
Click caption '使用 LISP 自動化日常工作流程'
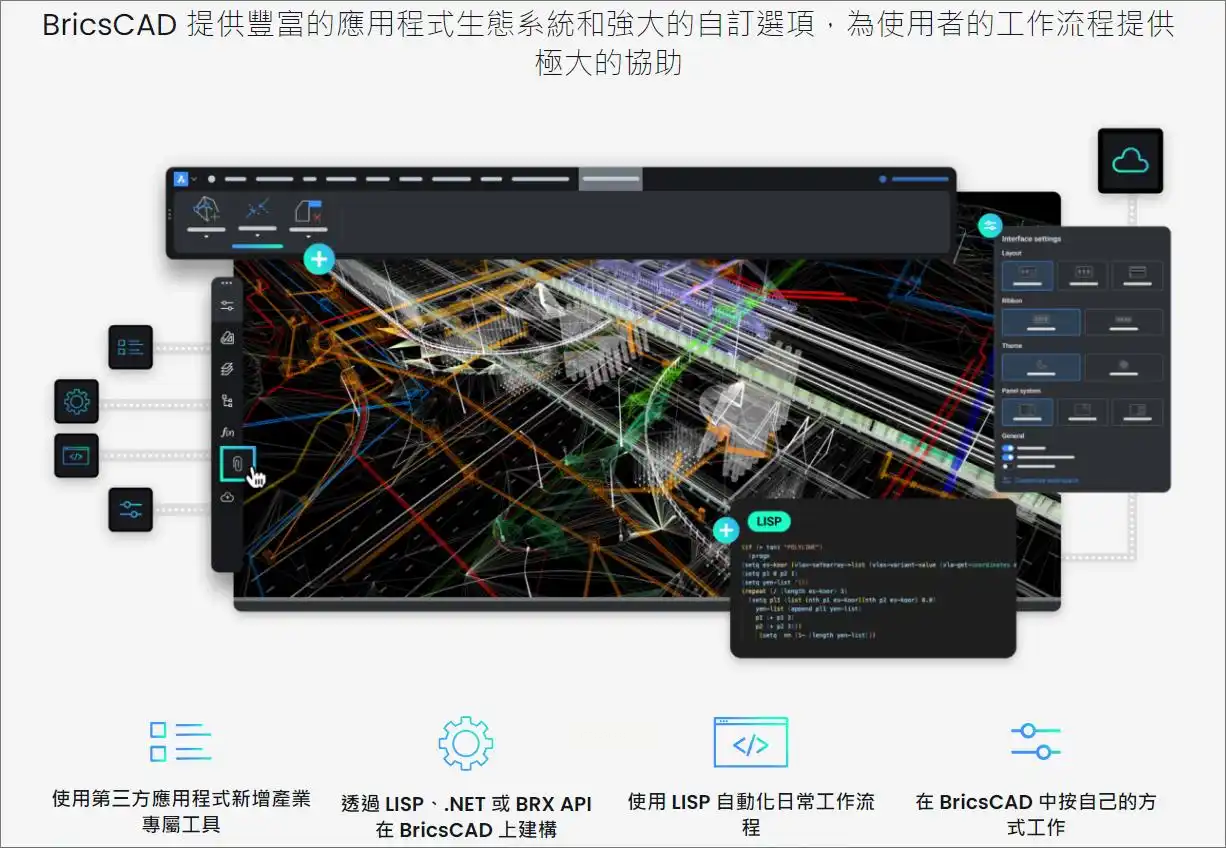pyautogui.click(x=751, y=814)
